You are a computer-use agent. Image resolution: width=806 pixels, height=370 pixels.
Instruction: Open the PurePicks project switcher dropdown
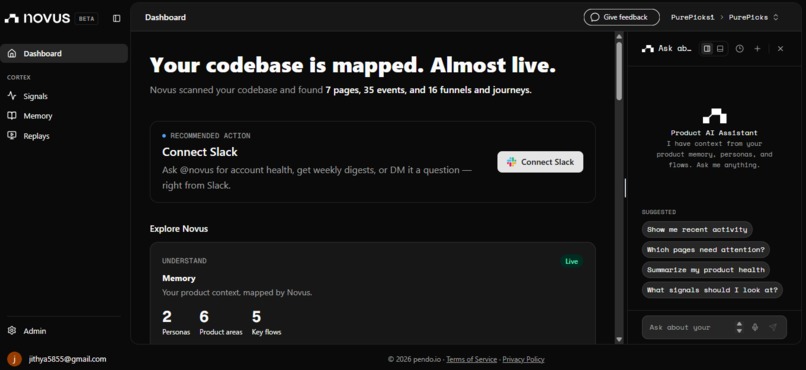pyautogui.click(x=754, y=17)
